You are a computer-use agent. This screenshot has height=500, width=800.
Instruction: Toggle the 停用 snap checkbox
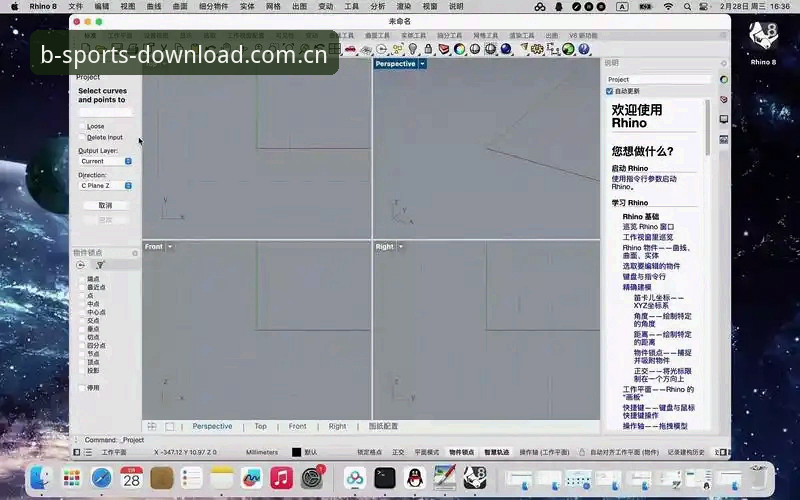pyautogui.click(x=82, y=388)
